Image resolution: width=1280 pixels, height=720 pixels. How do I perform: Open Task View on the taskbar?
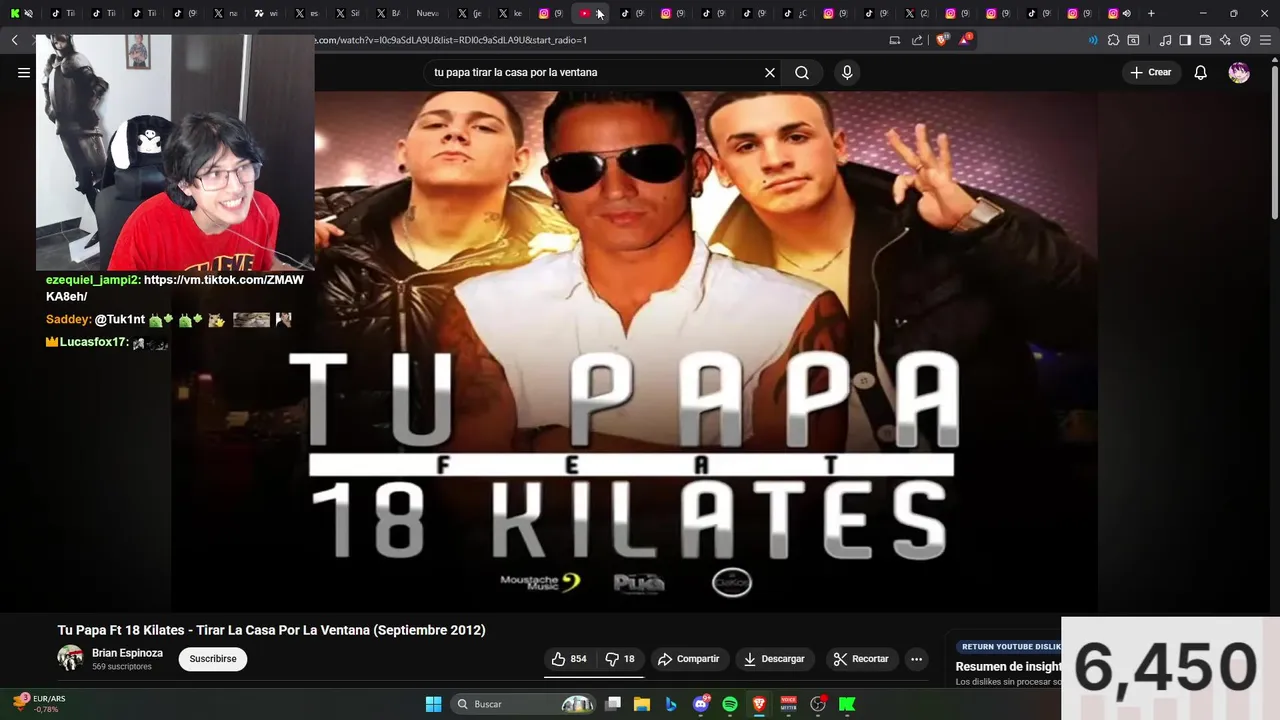pyautogui.click(x=613, y=704)
